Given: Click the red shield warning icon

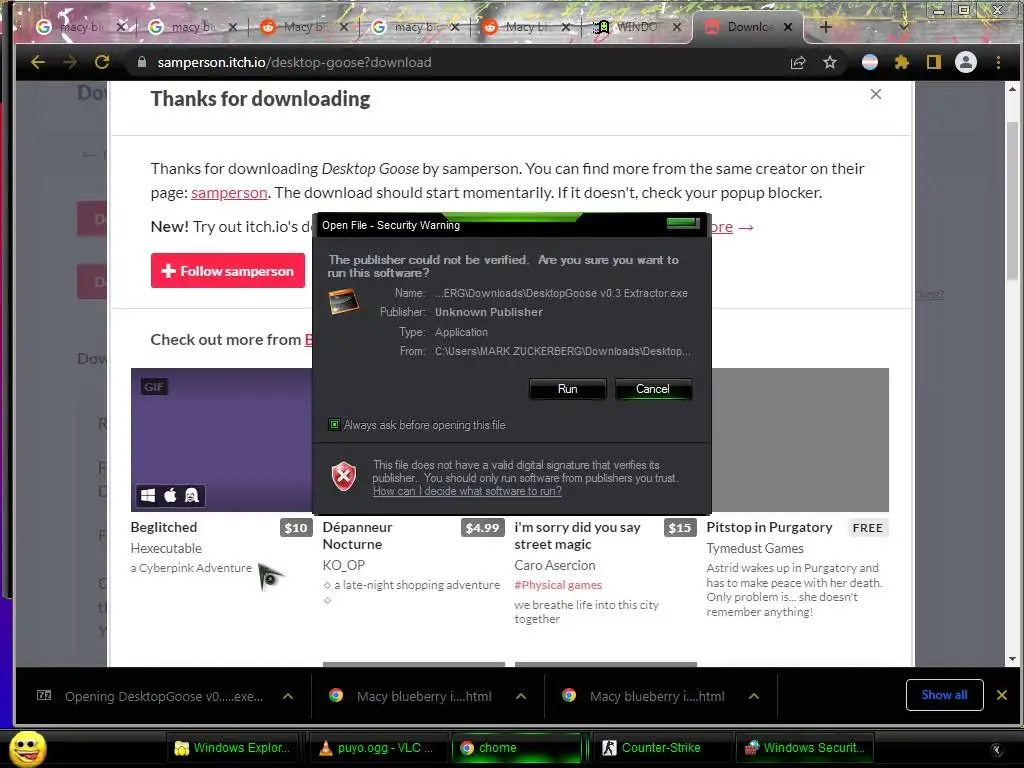Looking at the screenshot, I should [344, 476].
